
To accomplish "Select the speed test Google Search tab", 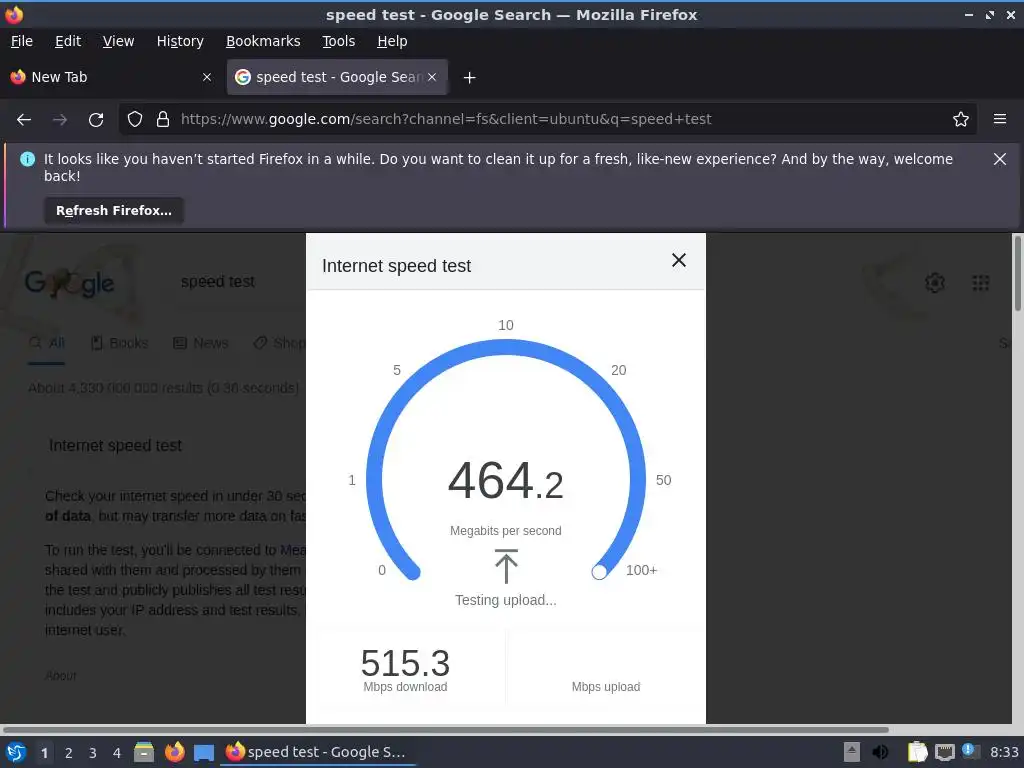I will coord(337,77).
